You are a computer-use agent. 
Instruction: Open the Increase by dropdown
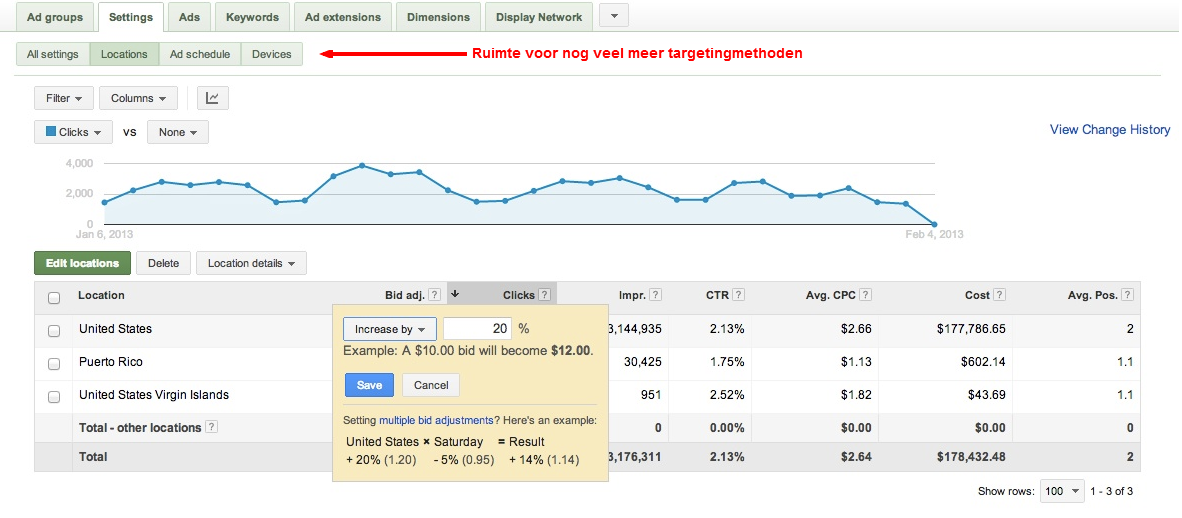389,329
